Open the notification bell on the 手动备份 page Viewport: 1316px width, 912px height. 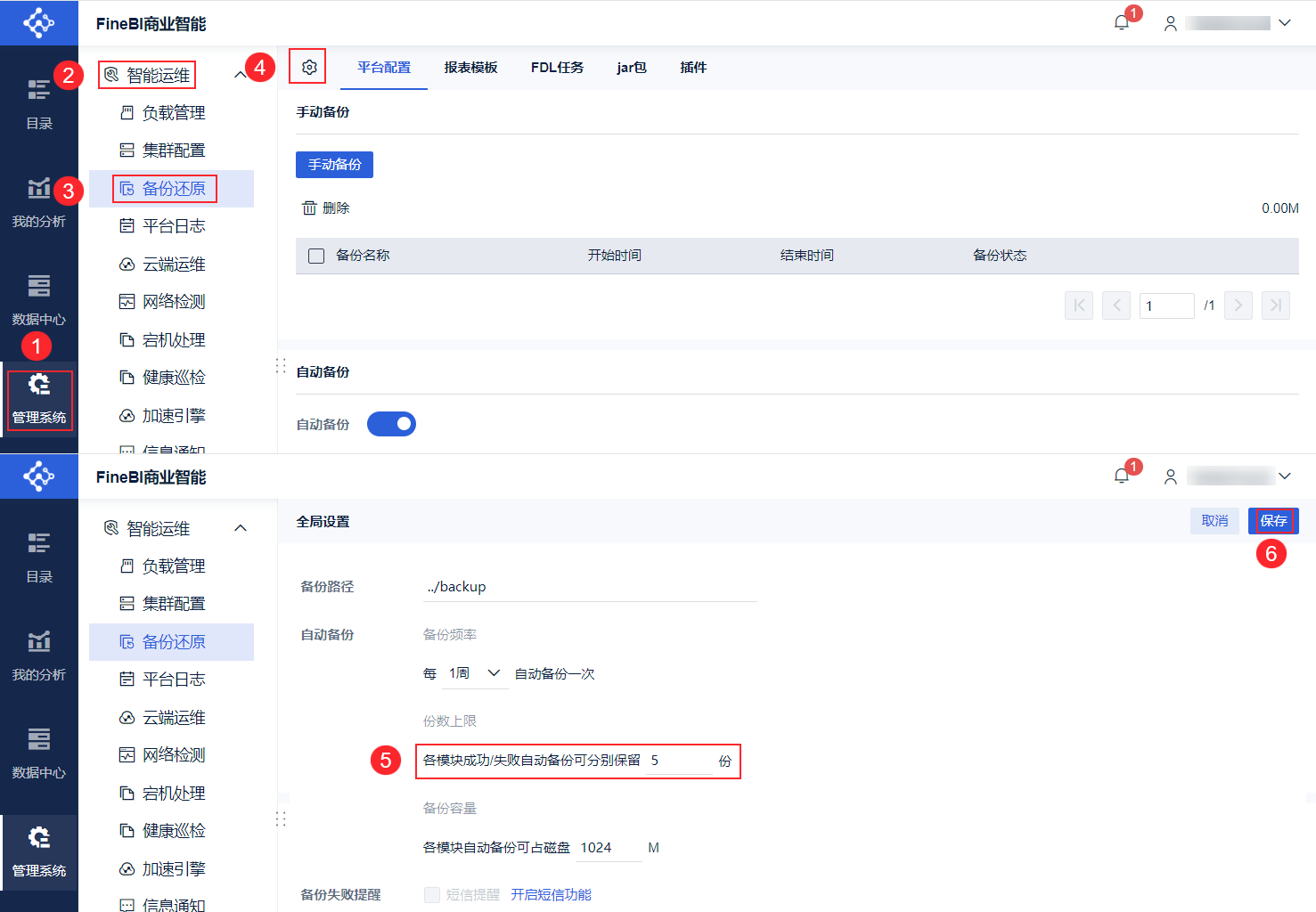pyautogui.click(x=1122, y=22)
